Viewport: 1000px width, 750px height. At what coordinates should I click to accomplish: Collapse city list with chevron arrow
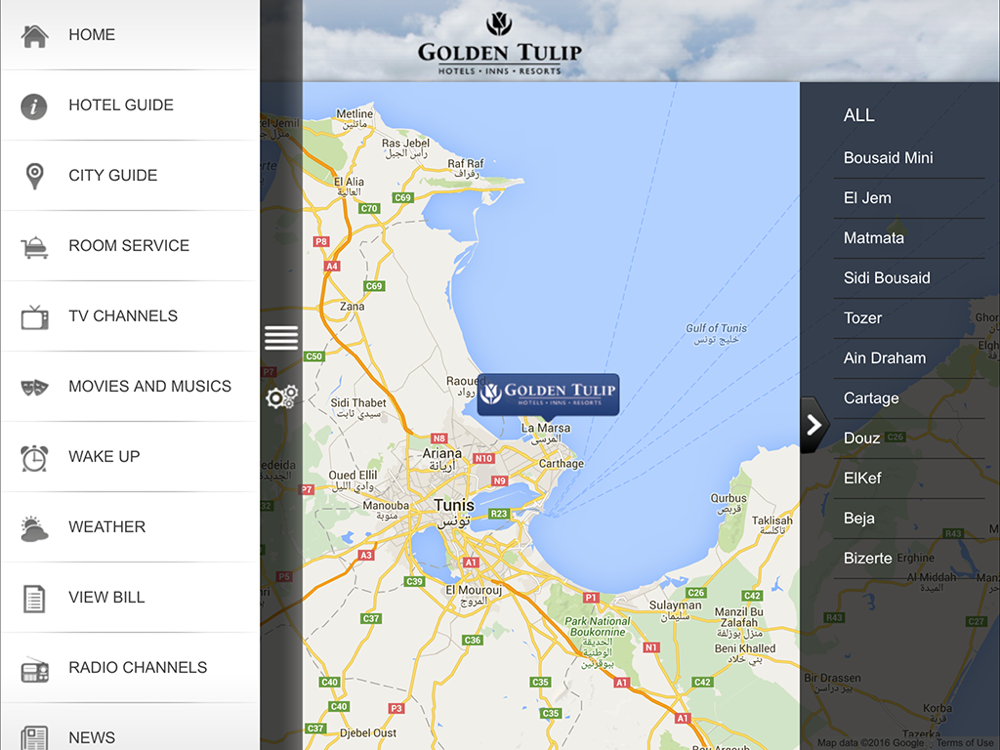(814, 425)
